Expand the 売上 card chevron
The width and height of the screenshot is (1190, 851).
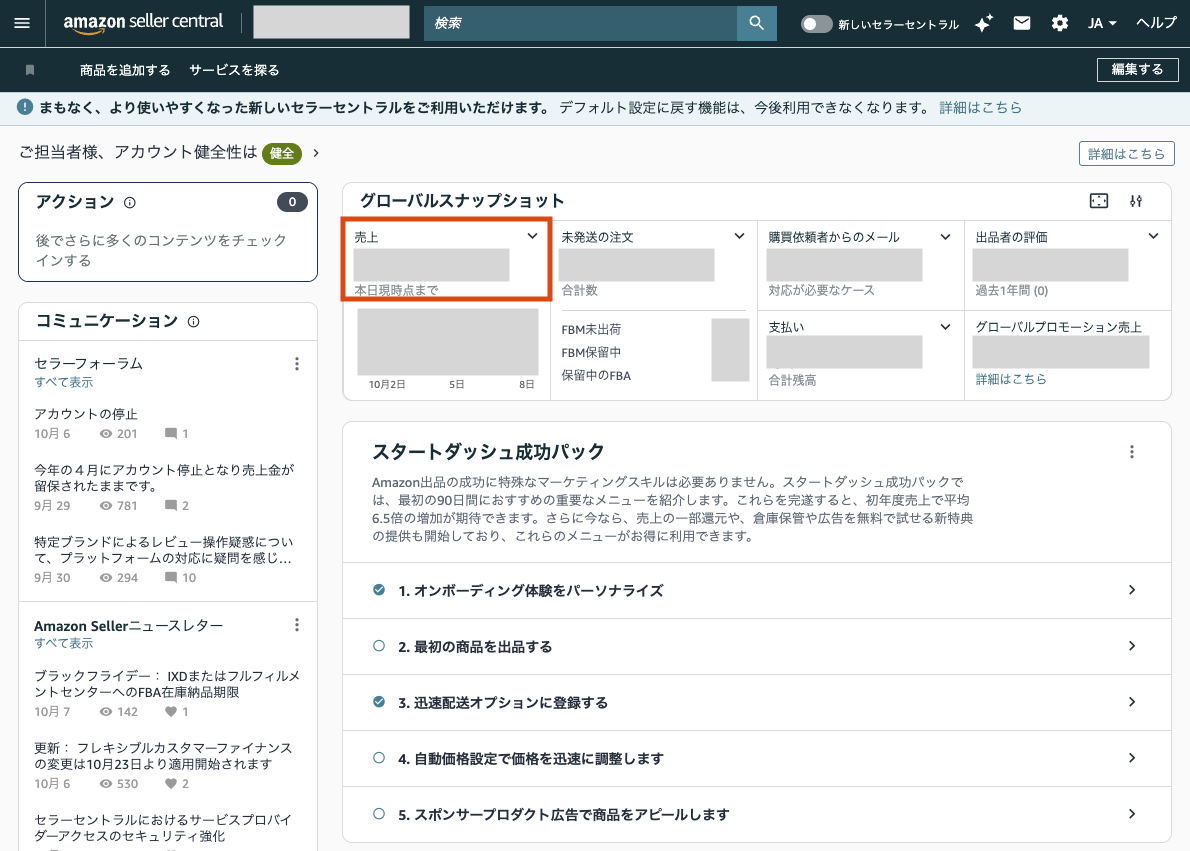pyautogui.click(x=532, y=236)
